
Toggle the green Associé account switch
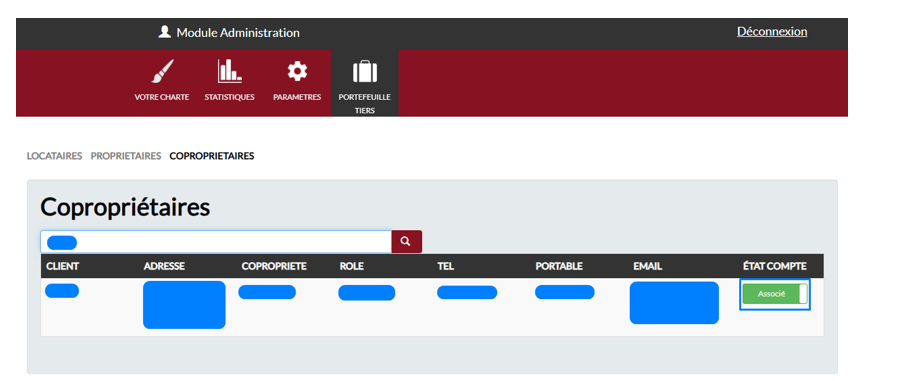[x=775, y=294]
